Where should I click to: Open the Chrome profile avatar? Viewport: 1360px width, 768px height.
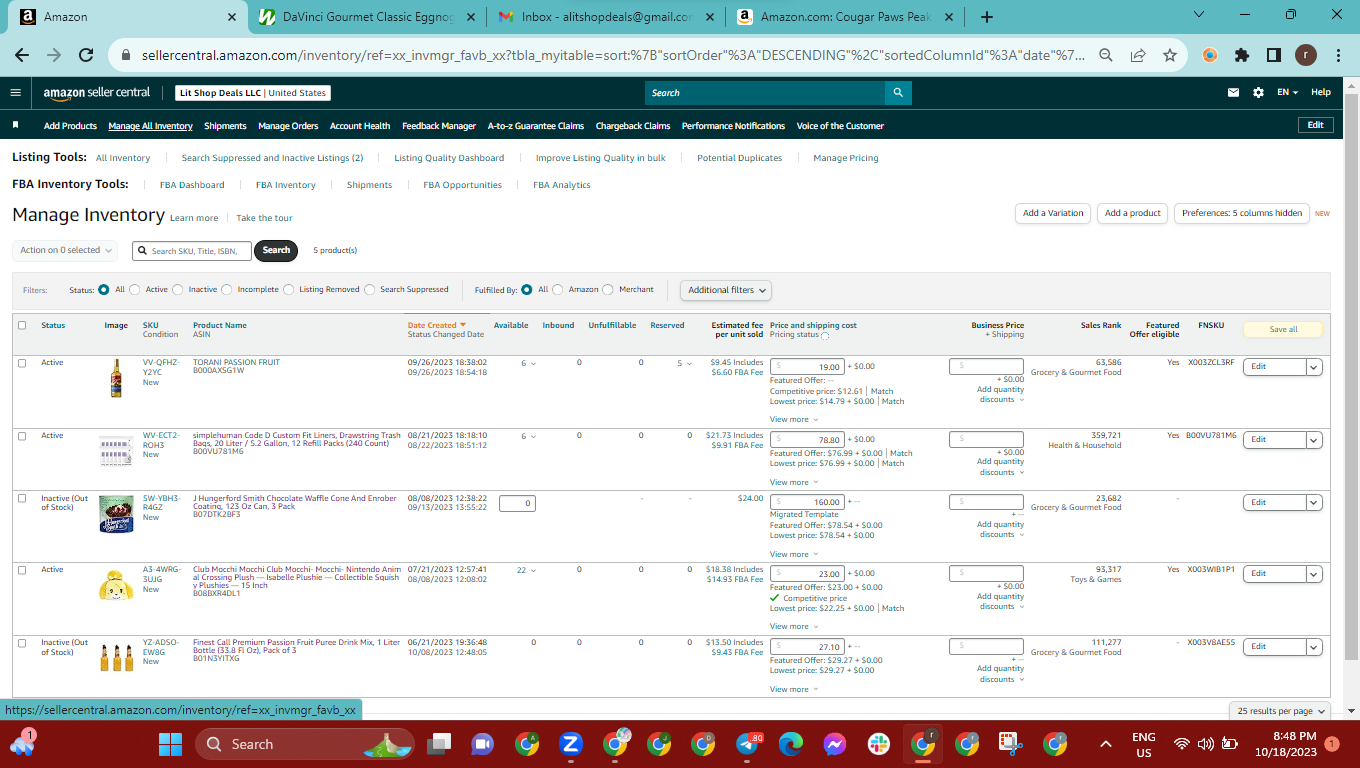(1305, 56)
